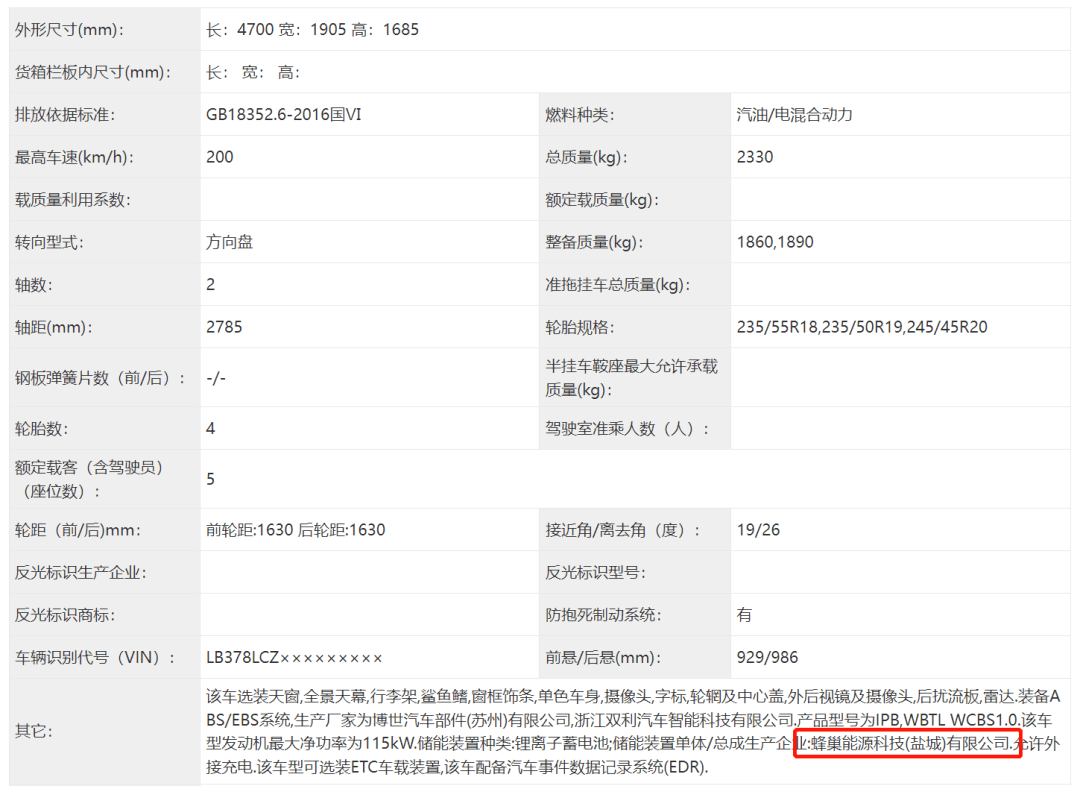Click steering type value 方向盘
The width and height of the screenshot is (1080, 786).
click(x=229, y=242)
